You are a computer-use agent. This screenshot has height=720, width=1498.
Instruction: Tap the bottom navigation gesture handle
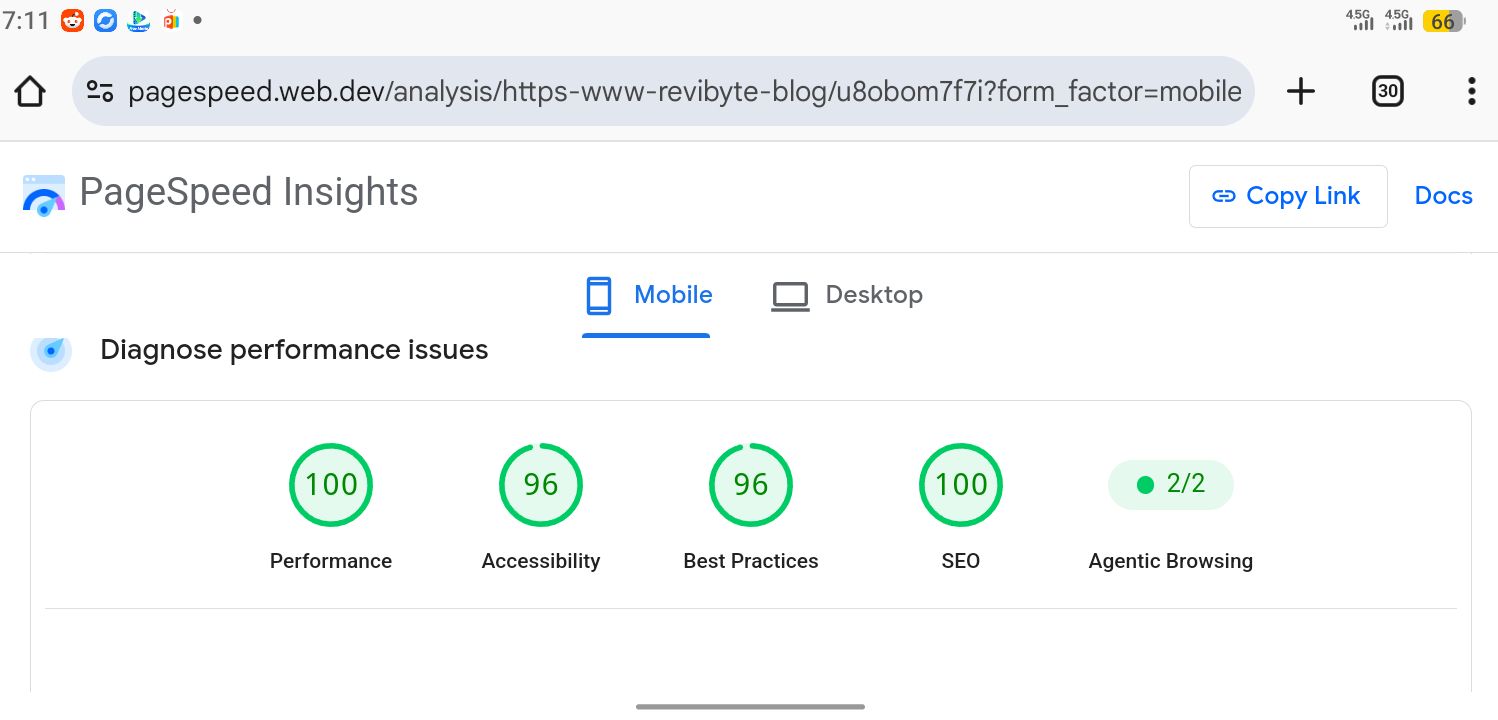(750, 706)
